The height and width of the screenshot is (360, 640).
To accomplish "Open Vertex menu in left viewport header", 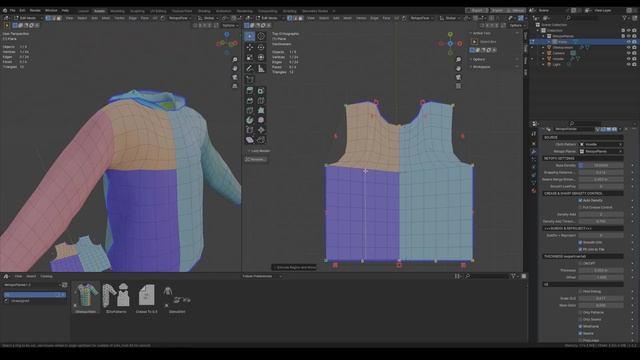I will [119, 18].
